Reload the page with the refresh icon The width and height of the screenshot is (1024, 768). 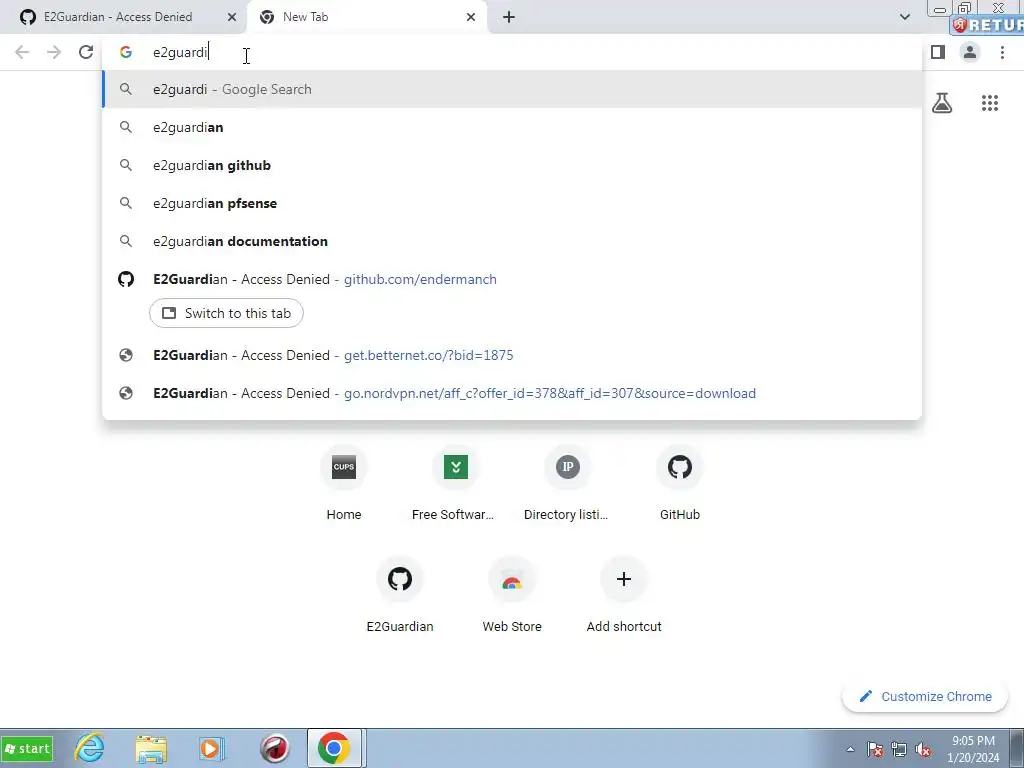tap(86, 52)
